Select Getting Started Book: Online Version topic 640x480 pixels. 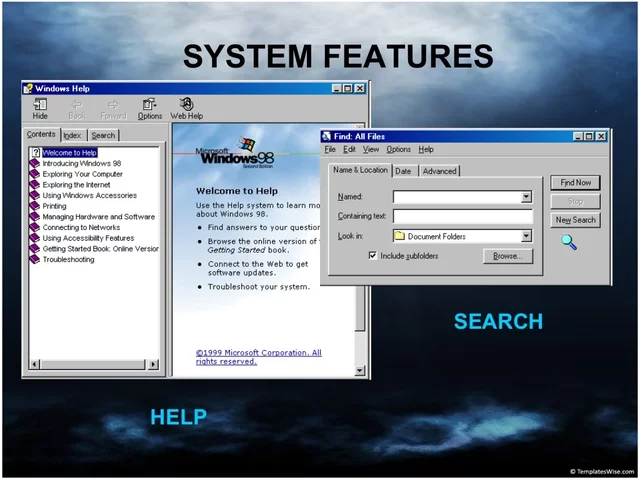click(x=100, y=248)
